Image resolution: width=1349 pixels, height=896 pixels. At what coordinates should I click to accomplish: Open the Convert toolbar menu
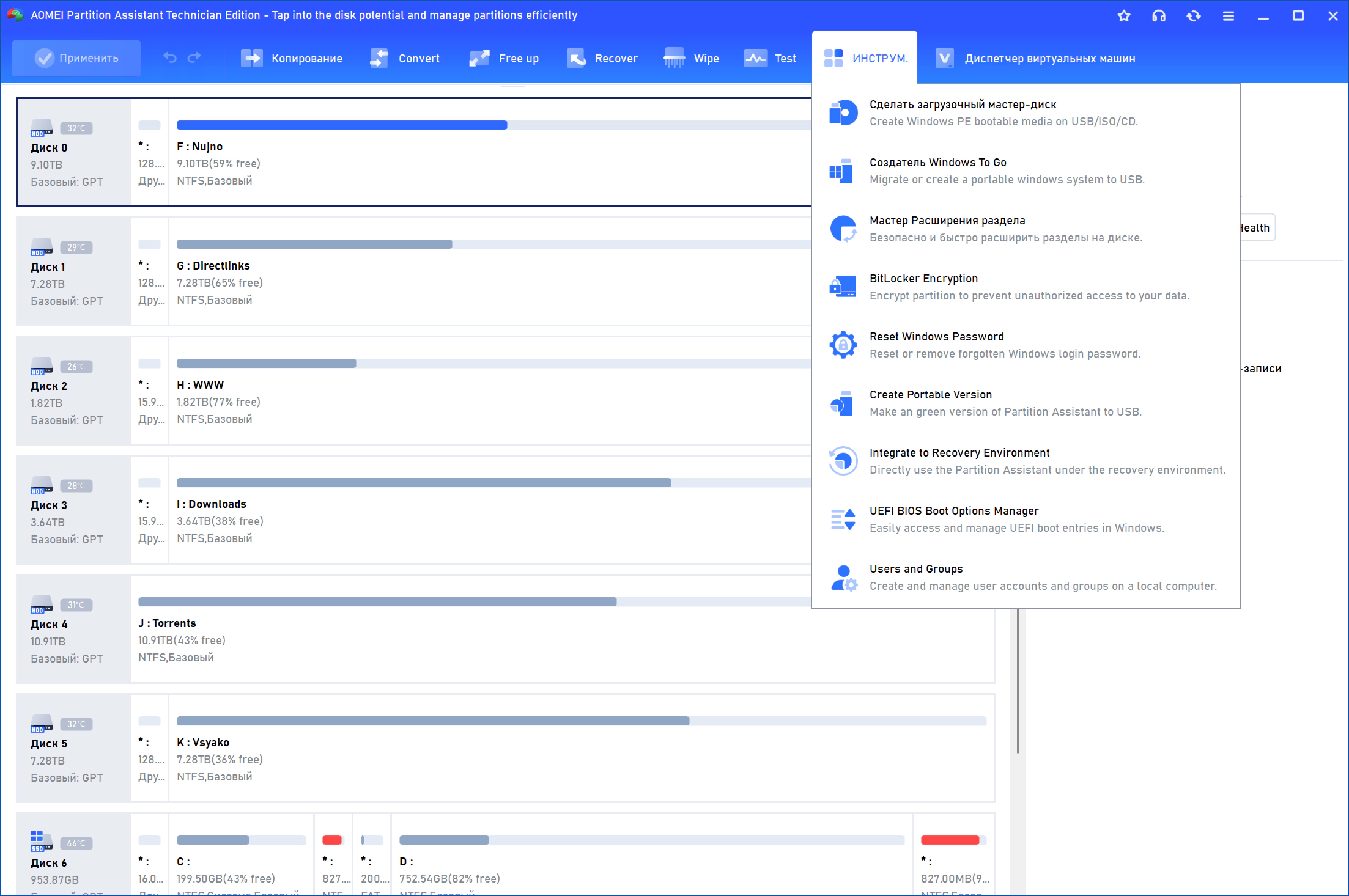[405, 58]
